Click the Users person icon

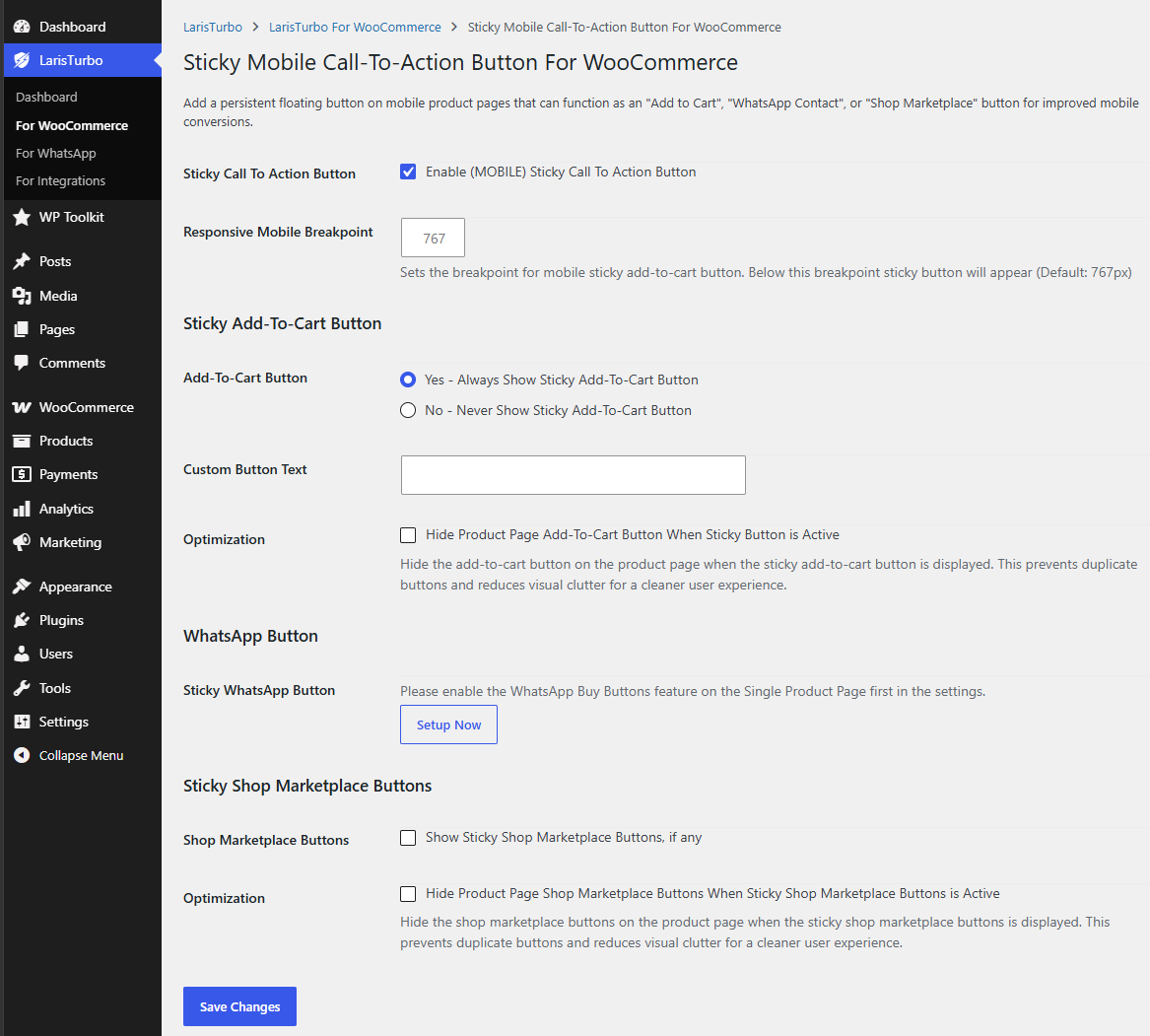(22, 654)
